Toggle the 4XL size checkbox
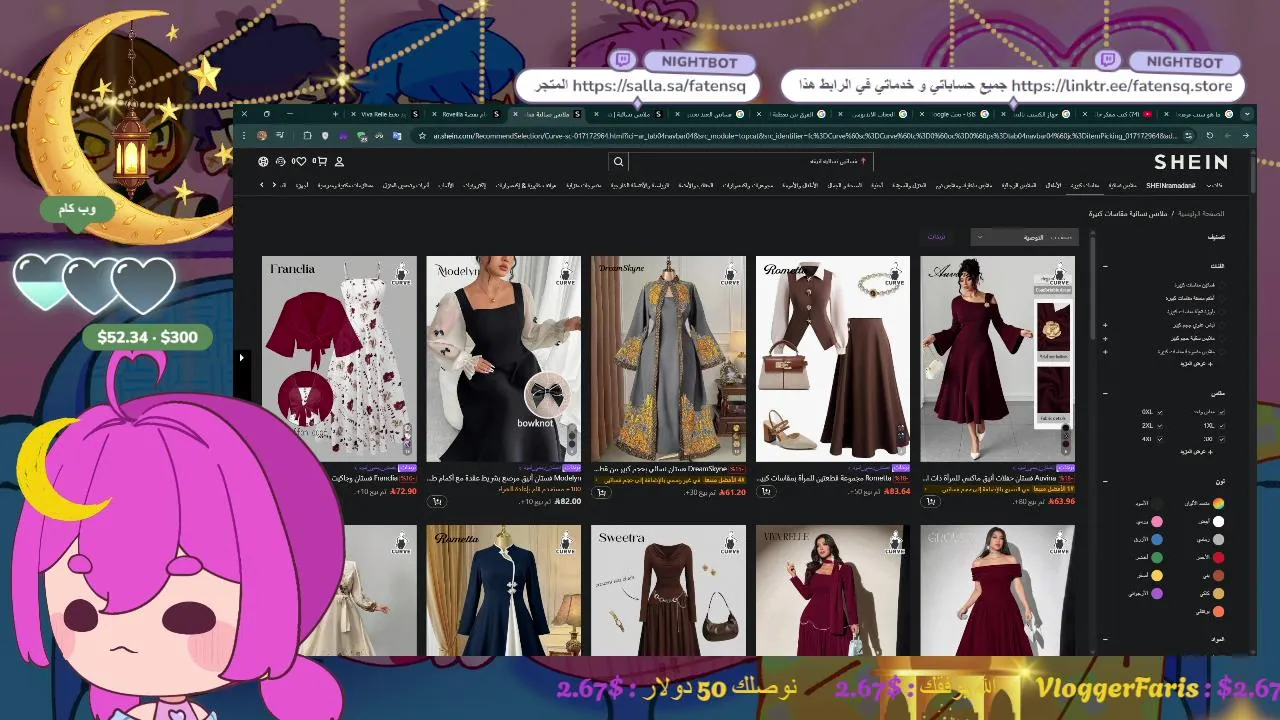 click(1160, 438)
